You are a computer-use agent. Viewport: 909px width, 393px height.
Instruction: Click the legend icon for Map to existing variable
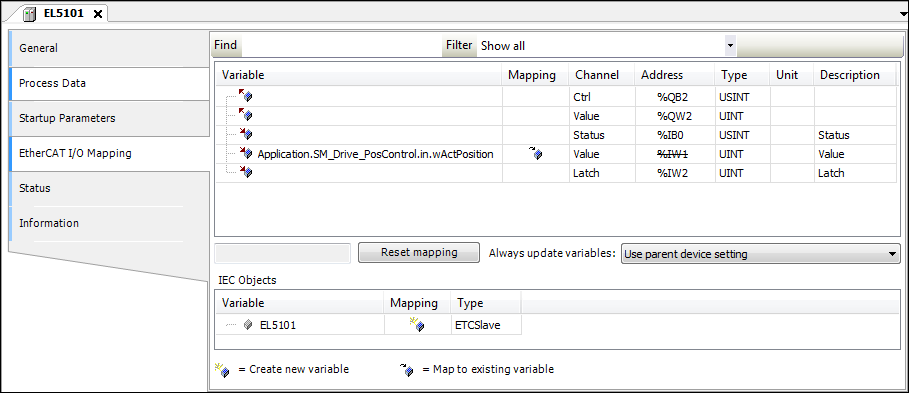pos(406,369)
